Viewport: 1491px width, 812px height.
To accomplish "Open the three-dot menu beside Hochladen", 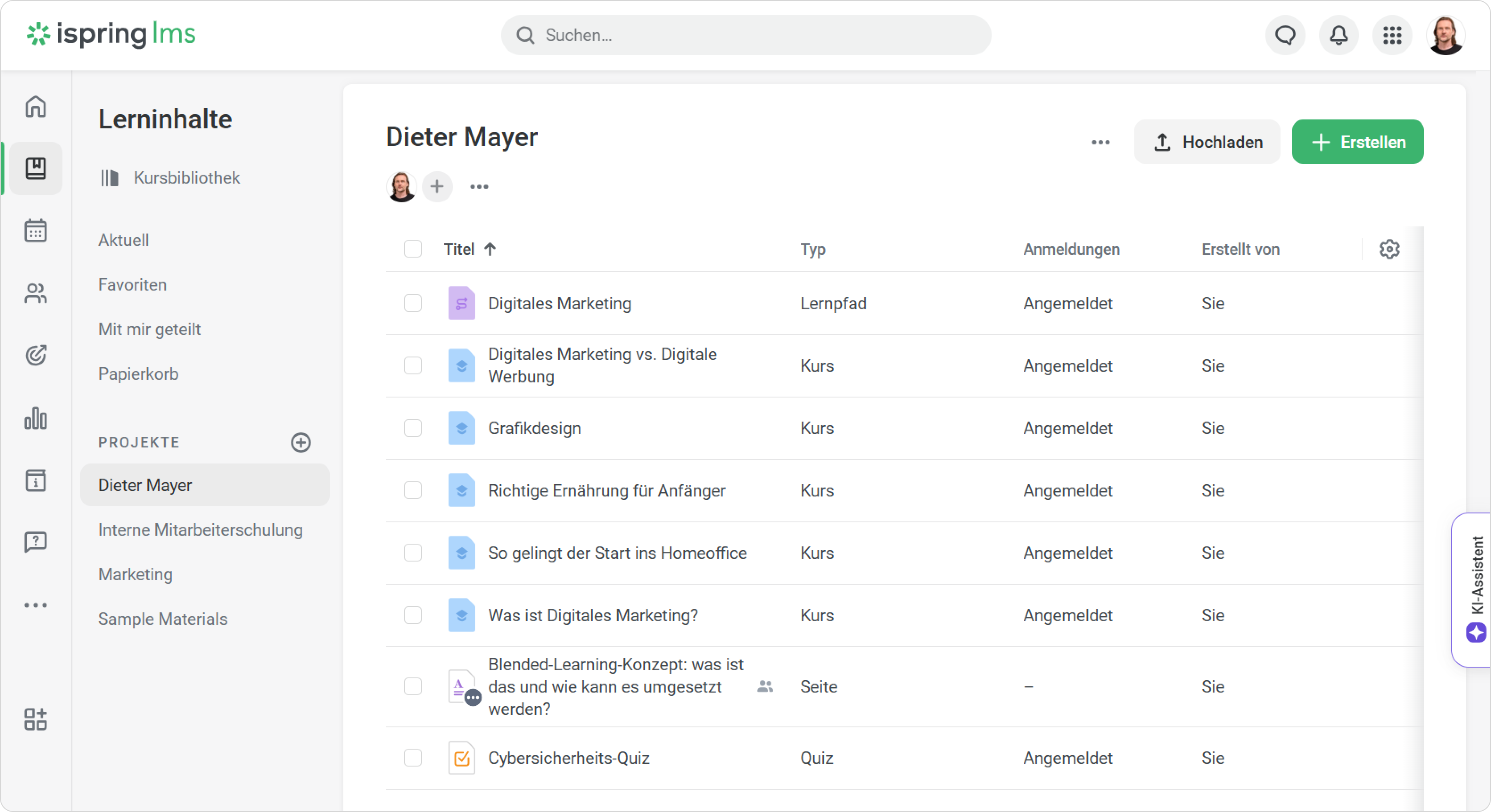I will (1100, 142).
